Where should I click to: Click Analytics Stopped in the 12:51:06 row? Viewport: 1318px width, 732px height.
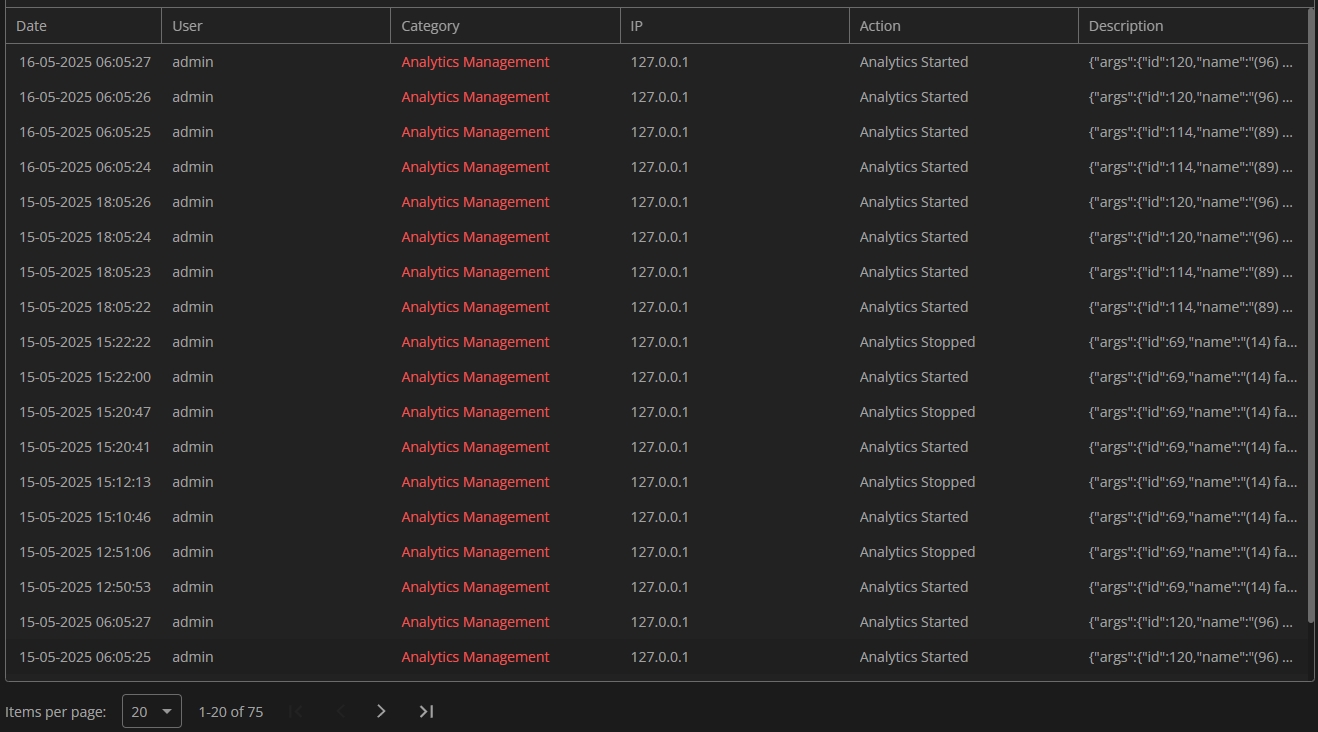917,552
